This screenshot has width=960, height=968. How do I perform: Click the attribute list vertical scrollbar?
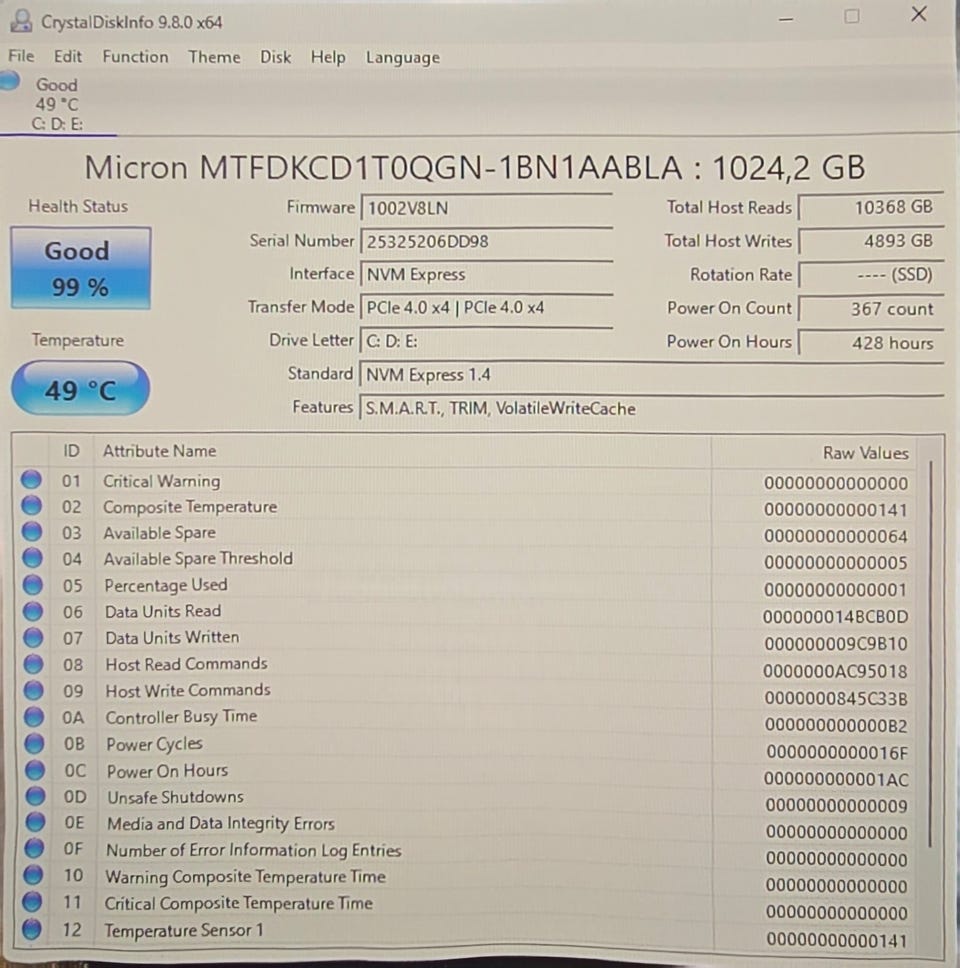930,654
